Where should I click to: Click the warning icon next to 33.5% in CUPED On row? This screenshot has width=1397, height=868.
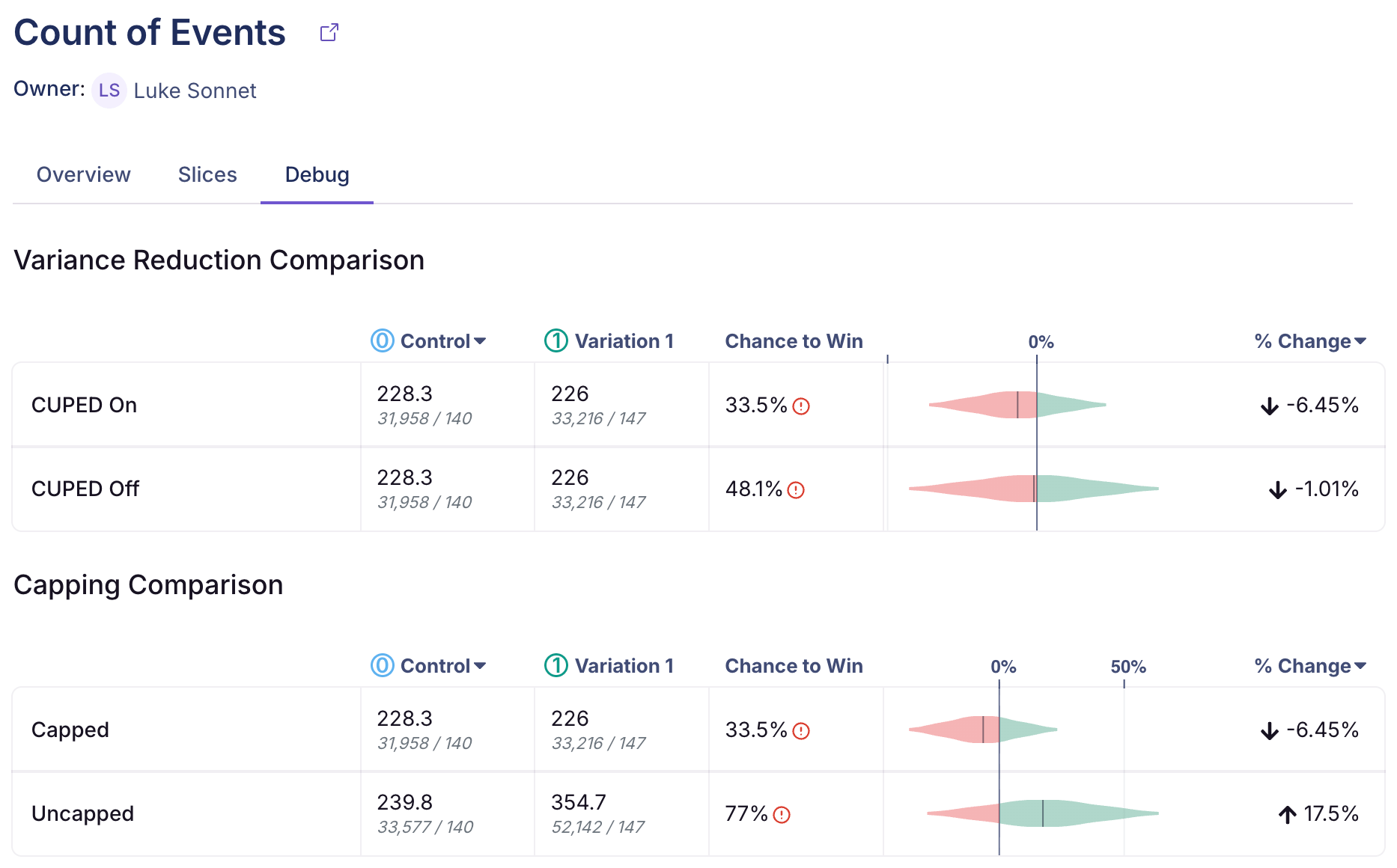[x=801, y=406]
